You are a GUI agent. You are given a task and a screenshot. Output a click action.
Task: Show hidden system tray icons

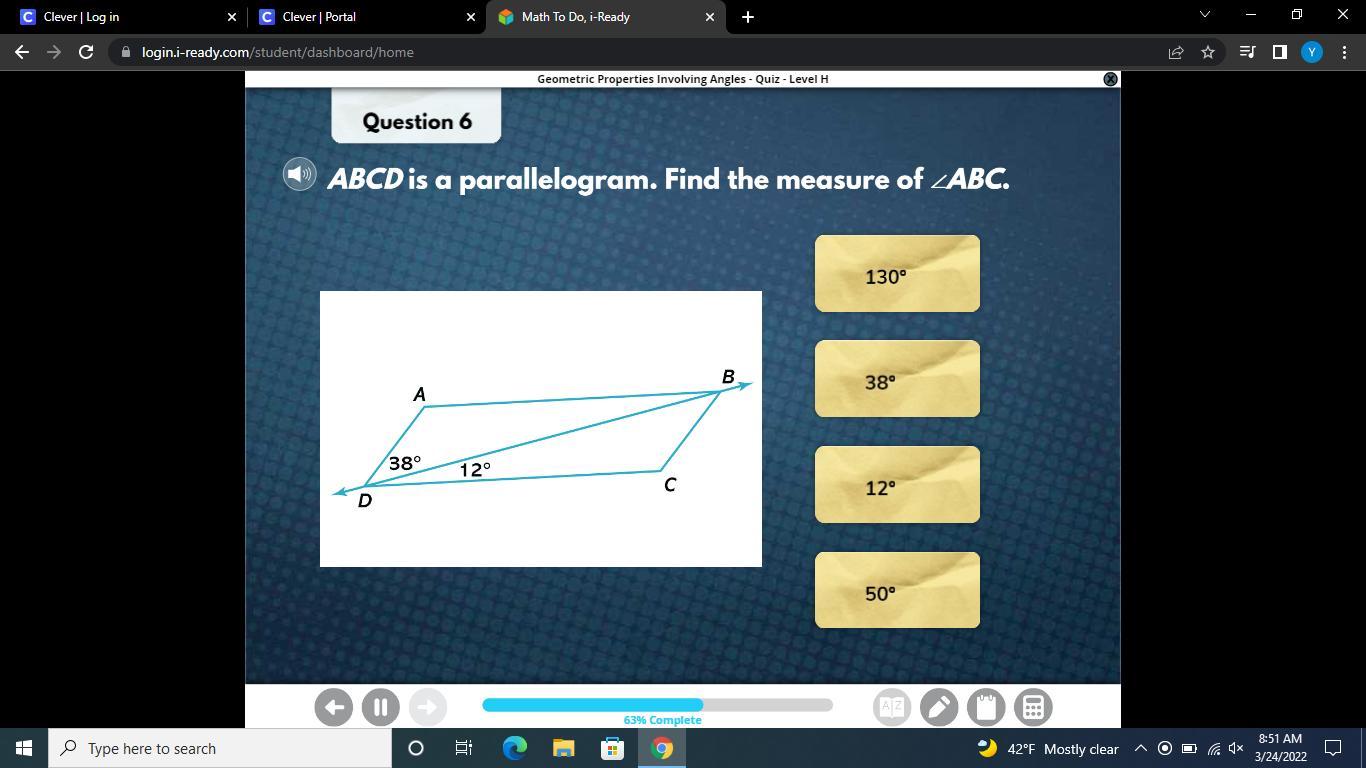click(x=1140, y=748)
